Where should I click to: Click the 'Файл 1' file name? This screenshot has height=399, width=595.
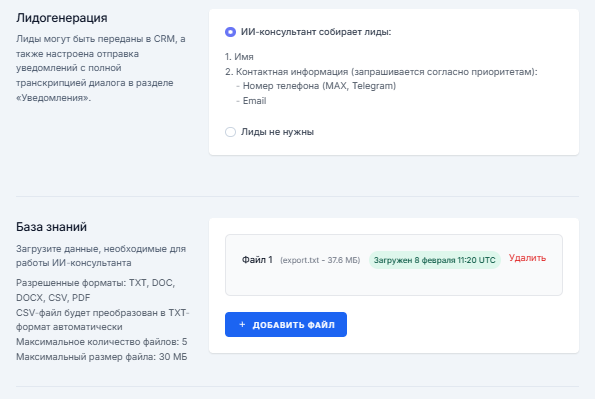pyautogui.click(x=257, y=260)
